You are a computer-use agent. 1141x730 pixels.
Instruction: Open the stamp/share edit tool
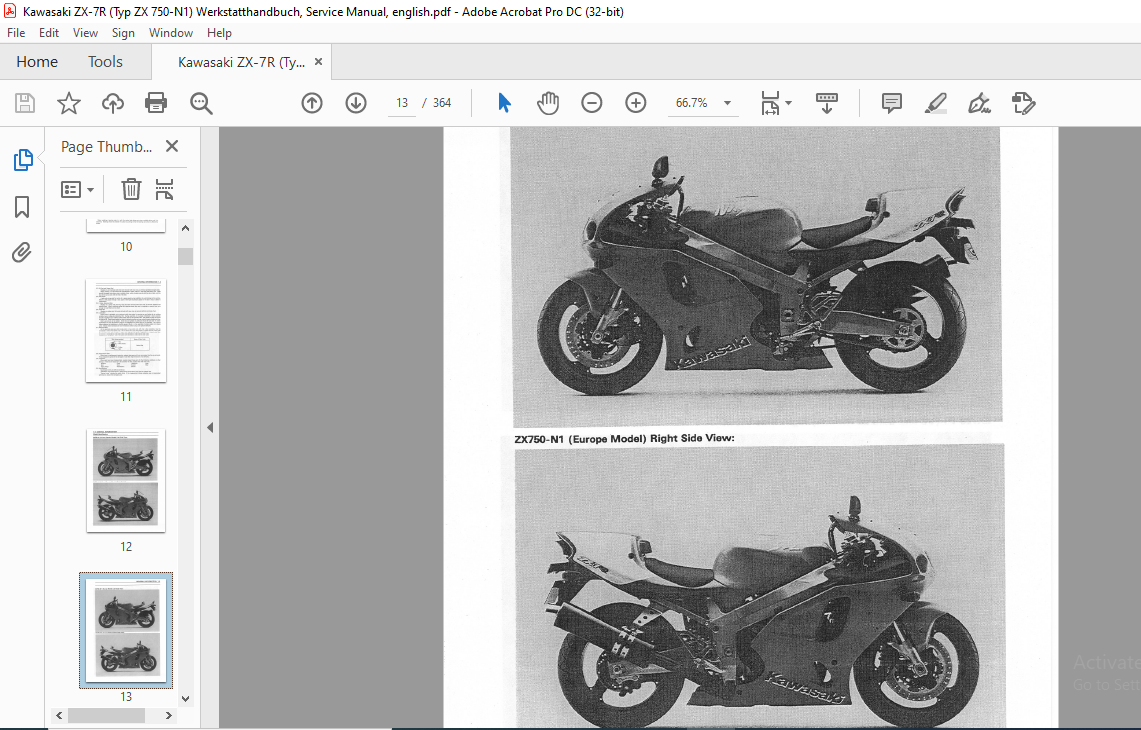[1024, 103]
